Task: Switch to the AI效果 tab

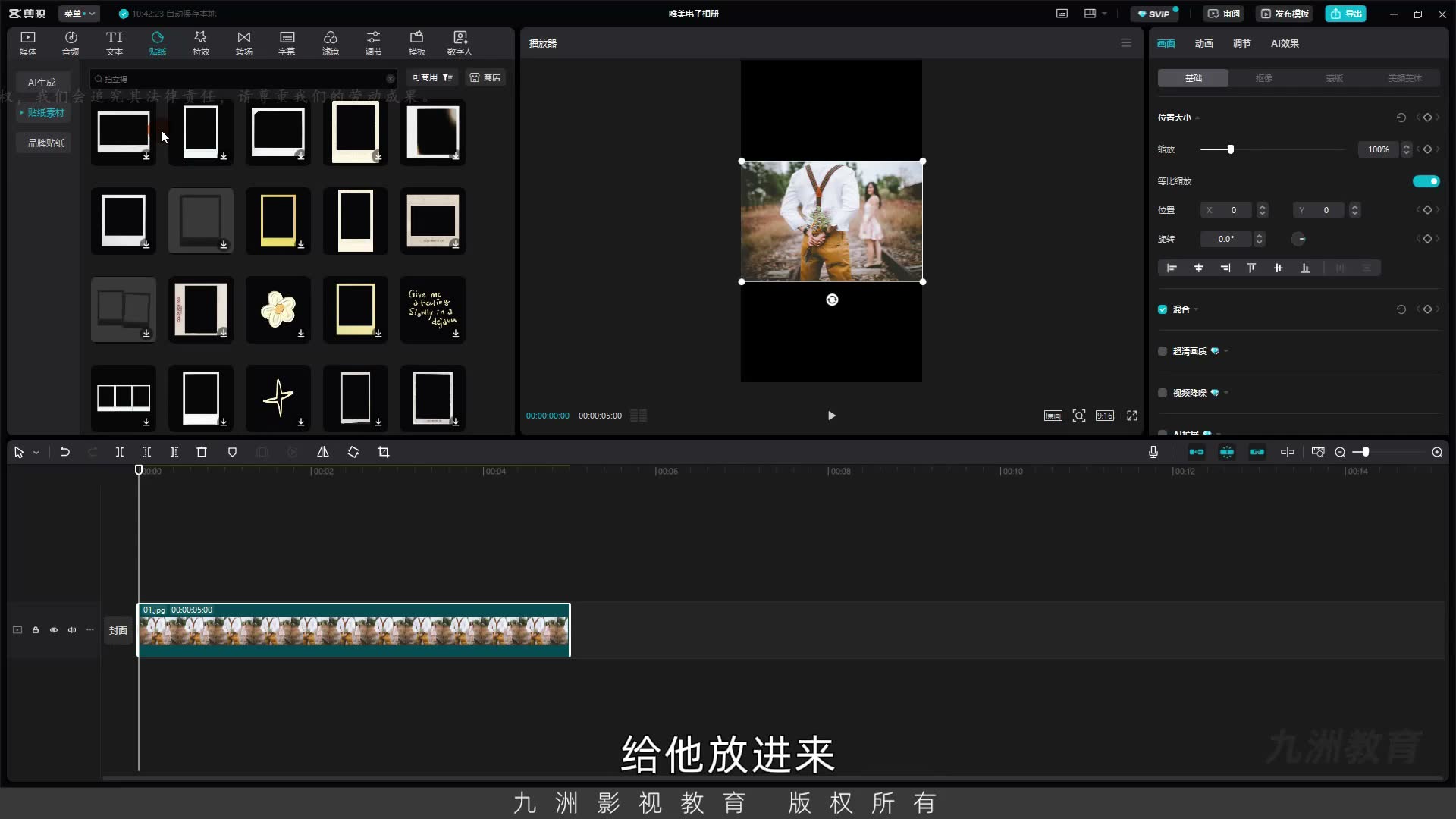Action: tap(1285, 44)
